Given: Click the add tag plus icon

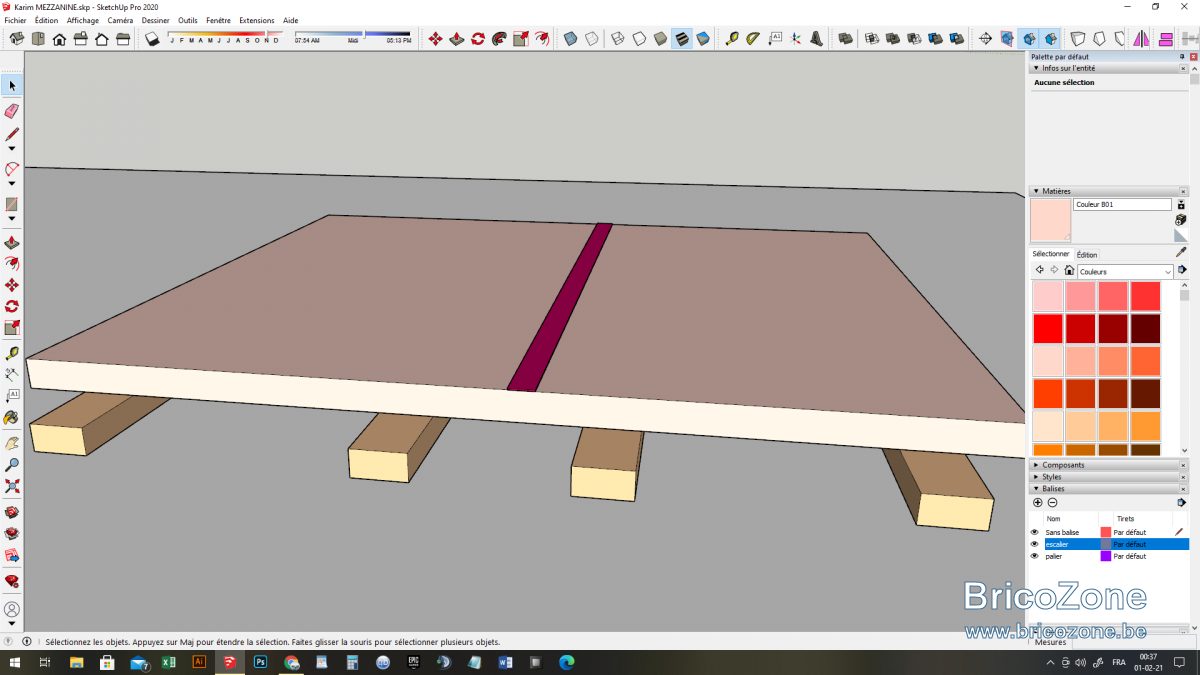Looking at the screenshot, I should pos(1037,502).
